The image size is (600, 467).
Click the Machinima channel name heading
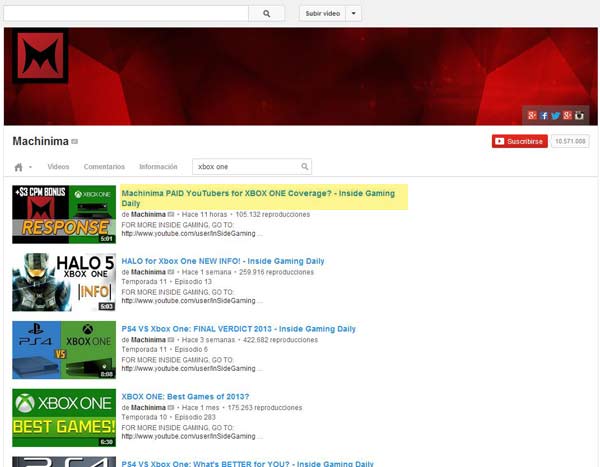point(41,141)
